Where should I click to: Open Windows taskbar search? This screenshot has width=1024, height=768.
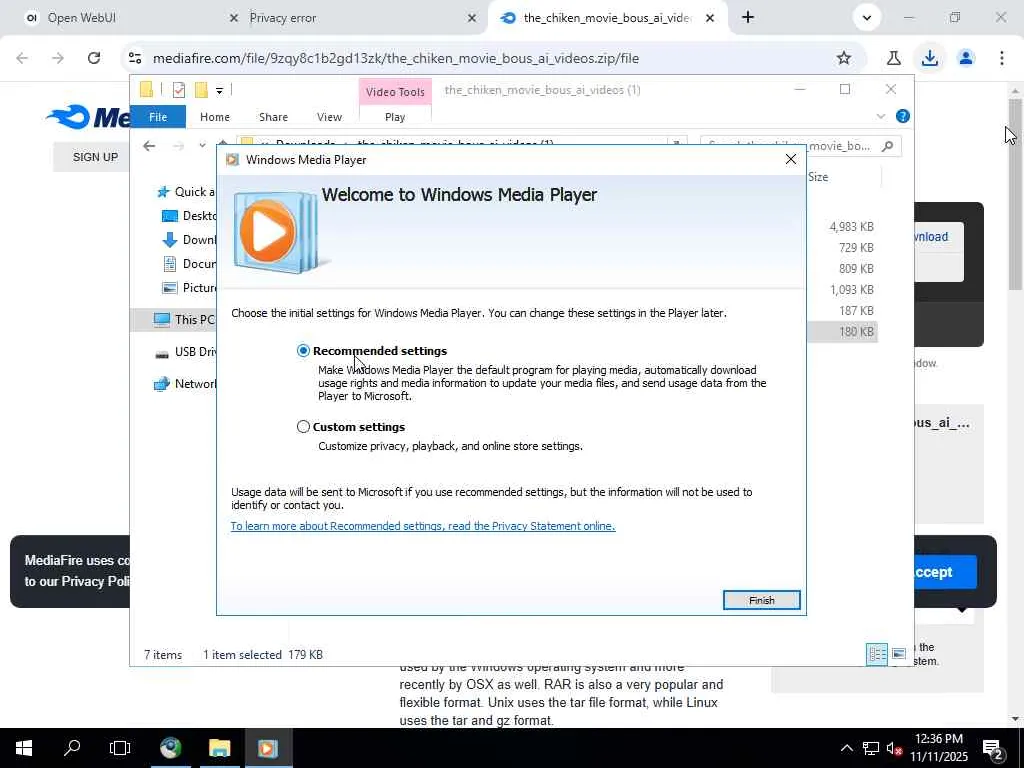[72, 748]
